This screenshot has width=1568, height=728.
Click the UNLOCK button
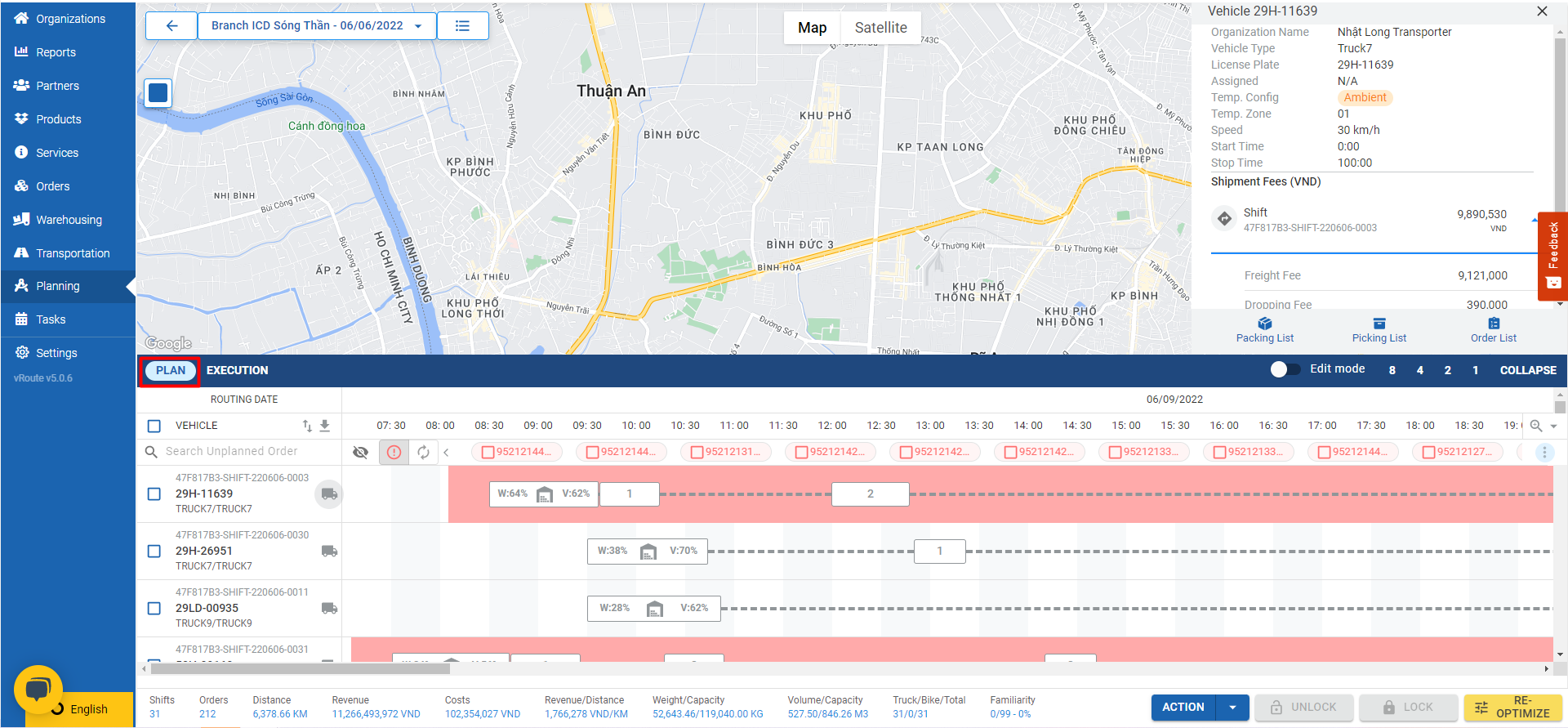click(1304, 708)
